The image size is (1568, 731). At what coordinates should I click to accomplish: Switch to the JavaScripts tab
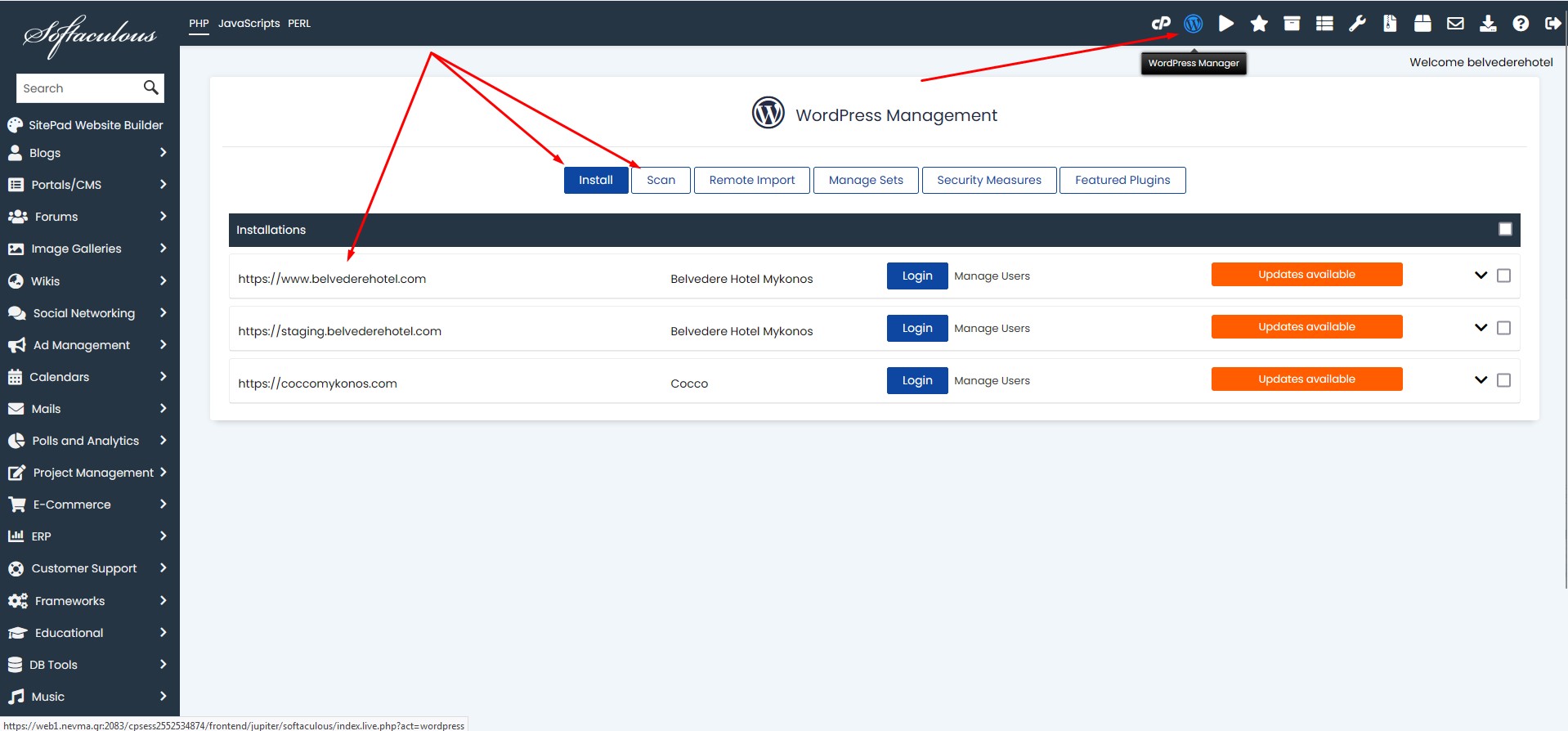tap(249, 24)
